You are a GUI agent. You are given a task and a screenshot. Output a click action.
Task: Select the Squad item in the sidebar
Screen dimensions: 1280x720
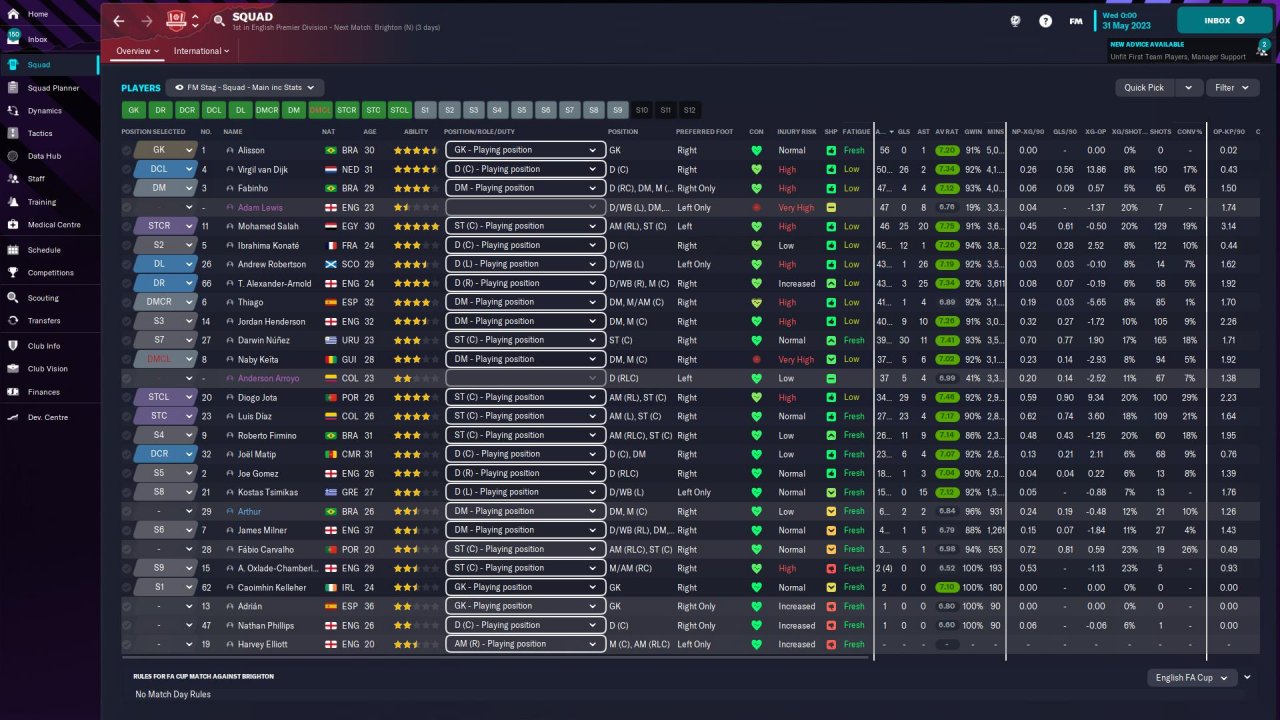click(x=50, y=65)
